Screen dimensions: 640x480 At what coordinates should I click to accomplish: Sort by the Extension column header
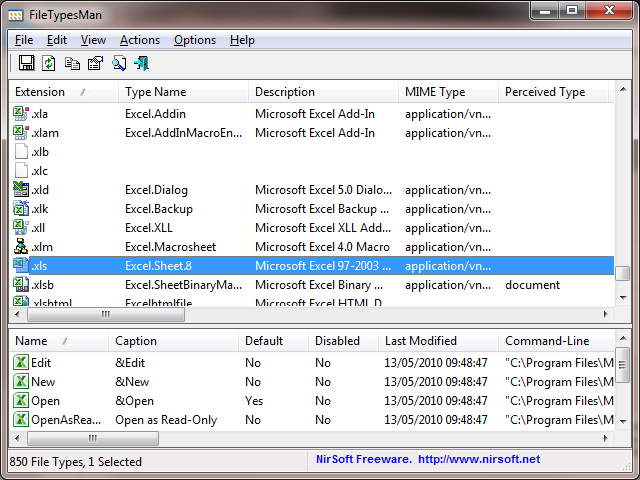pyautogui.click(x=64, y=92)
